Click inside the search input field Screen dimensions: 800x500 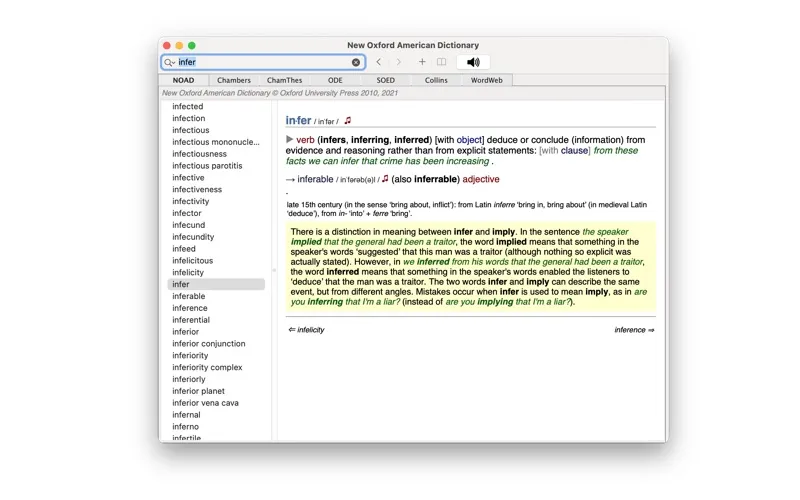click(x=263, y=62)
